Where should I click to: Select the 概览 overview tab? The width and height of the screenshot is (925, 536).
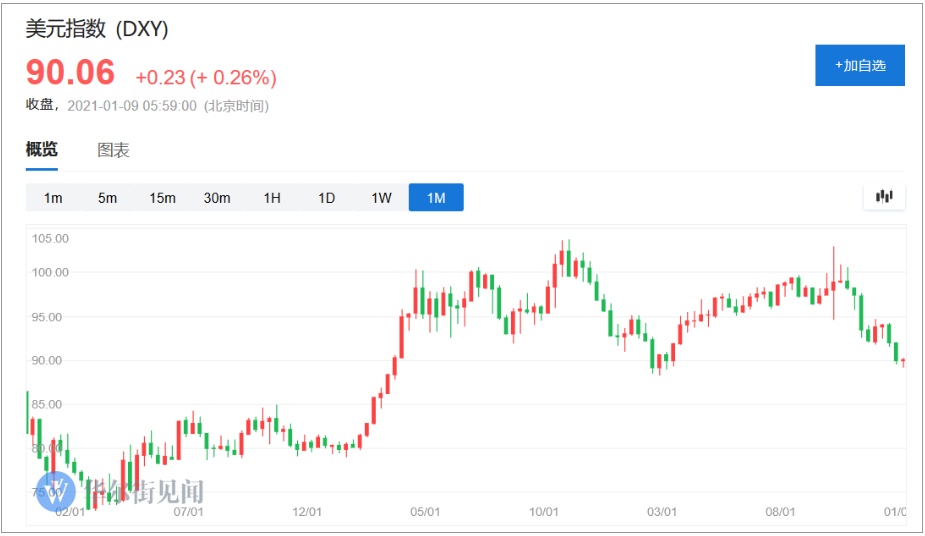click(42, 150)
